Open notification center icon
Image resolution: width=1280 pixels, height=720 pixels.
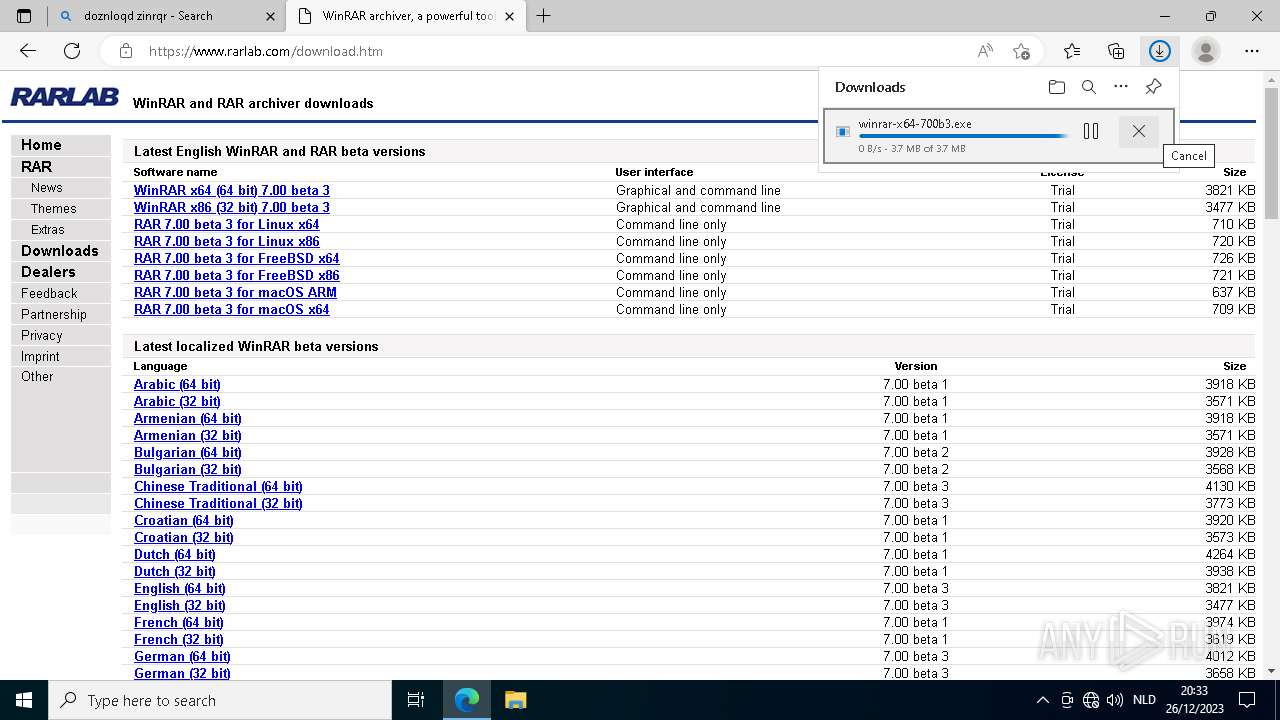[1247, 700]
